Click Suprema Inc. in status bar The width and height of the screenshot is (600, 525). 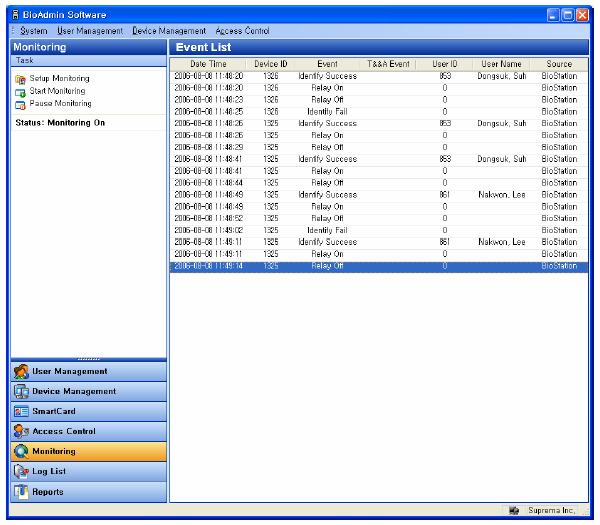(551, 510)
